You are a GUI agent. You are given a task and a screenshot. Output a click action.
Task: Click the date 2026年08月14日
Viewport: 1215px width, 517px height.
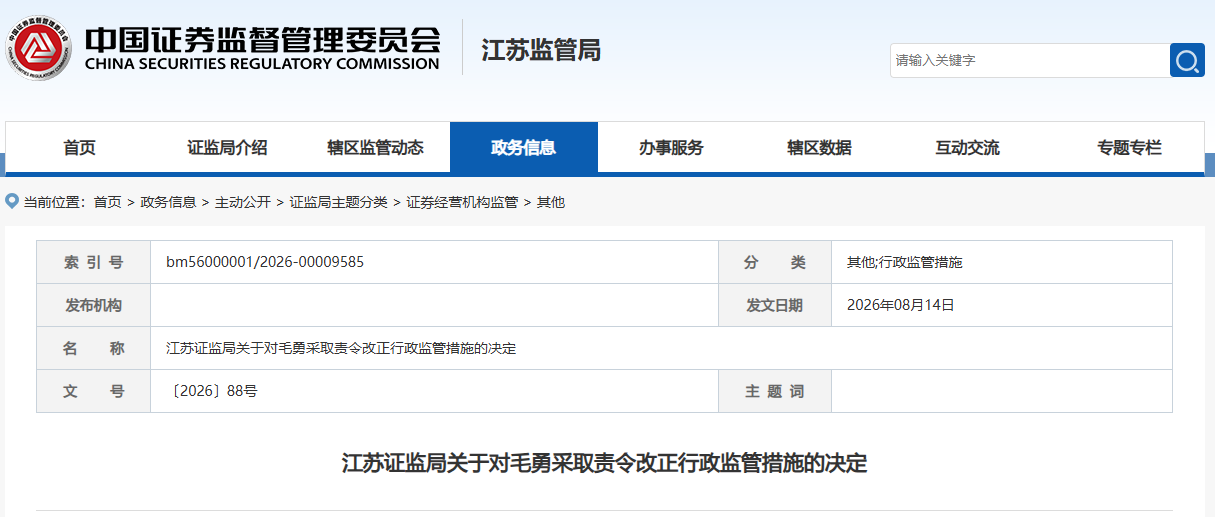pyautogui.click(x=901, y=305)
